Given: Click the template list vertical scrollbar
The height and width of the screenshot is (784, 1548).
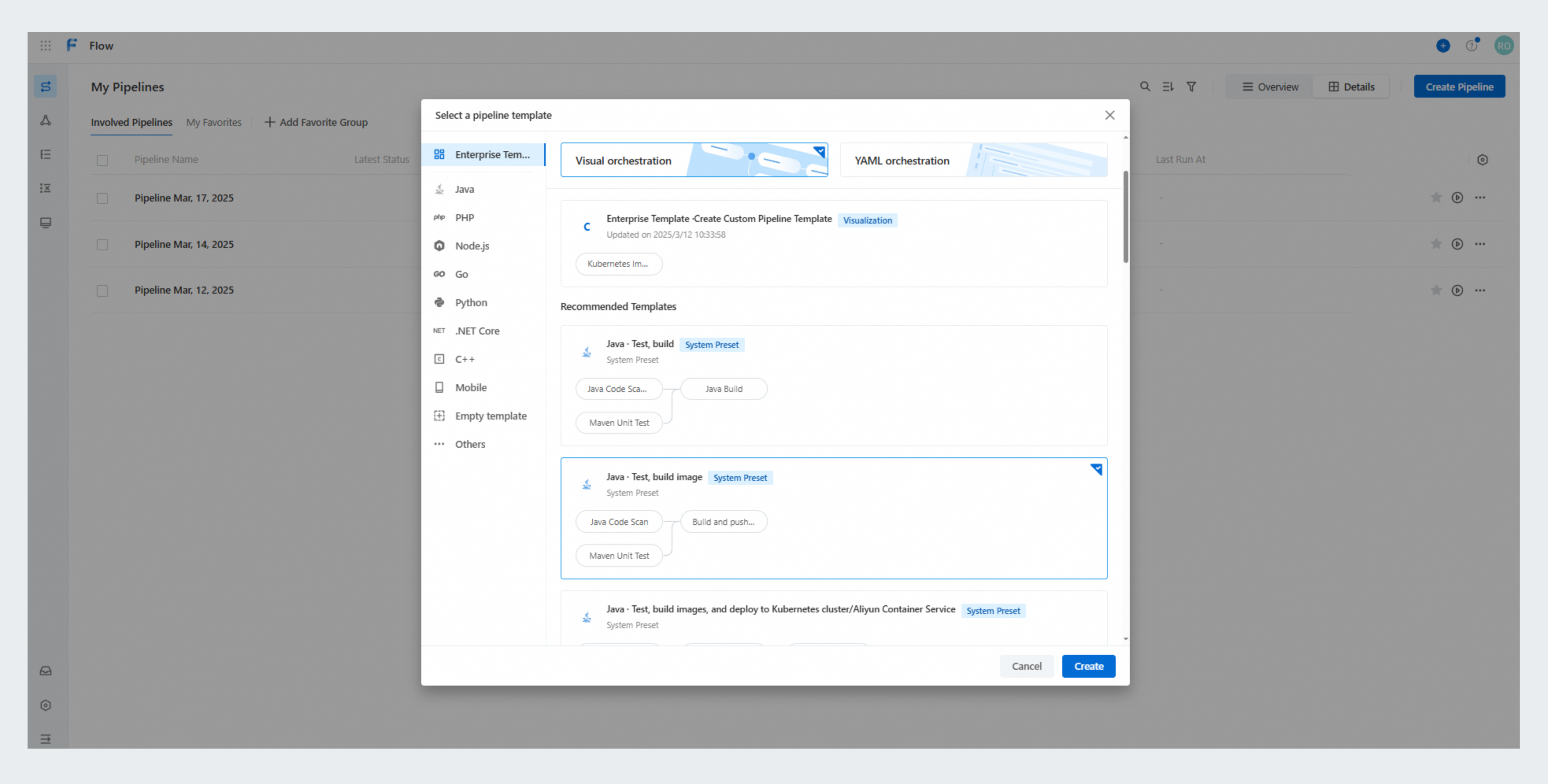Looking at the screenshot, I should 1126,217.
